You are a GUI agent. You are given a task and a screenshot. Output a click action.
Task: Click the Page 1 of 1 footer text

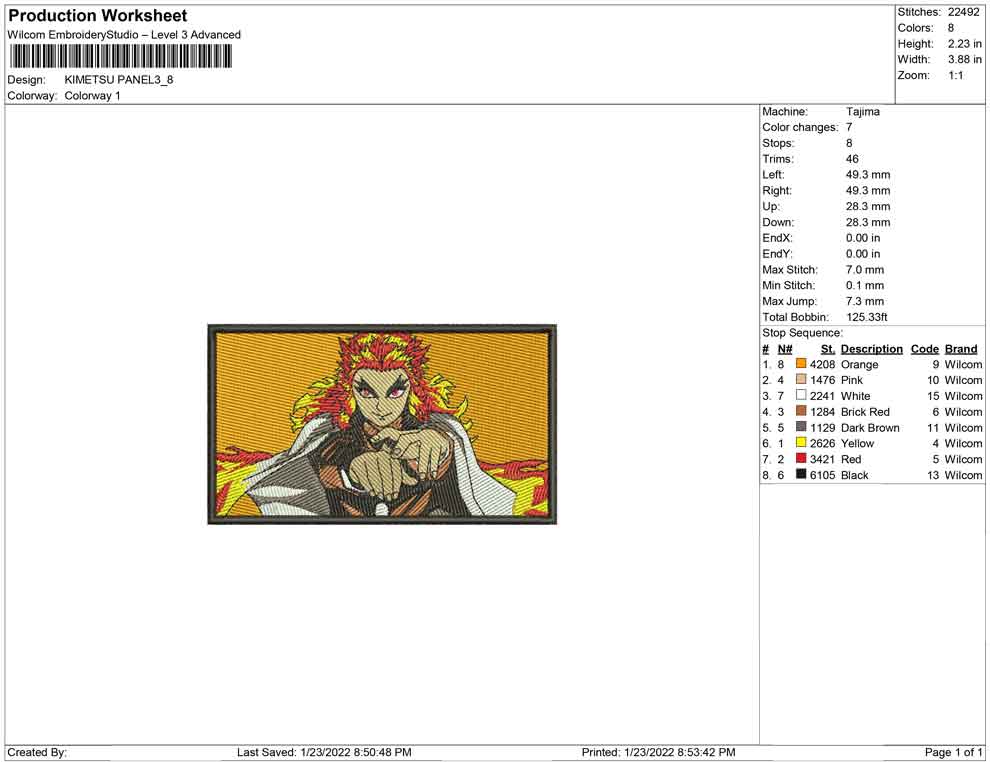(x=953, y=752)
